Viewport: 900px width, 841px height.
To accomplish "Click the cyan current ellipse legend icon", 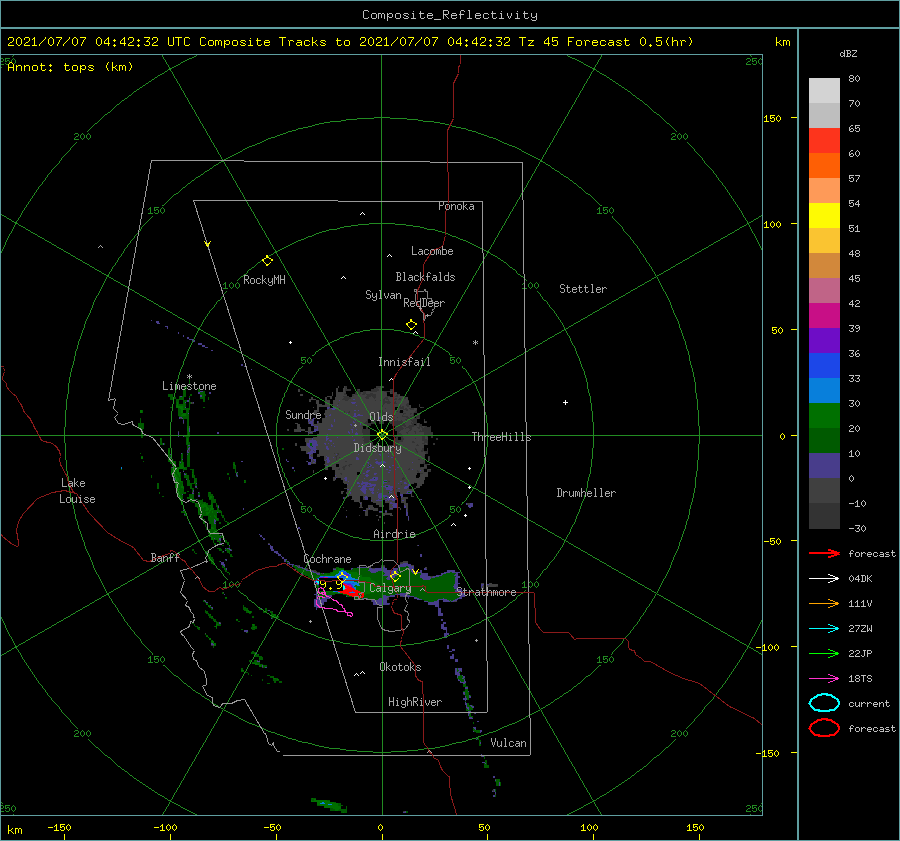I will pos(824,703).
